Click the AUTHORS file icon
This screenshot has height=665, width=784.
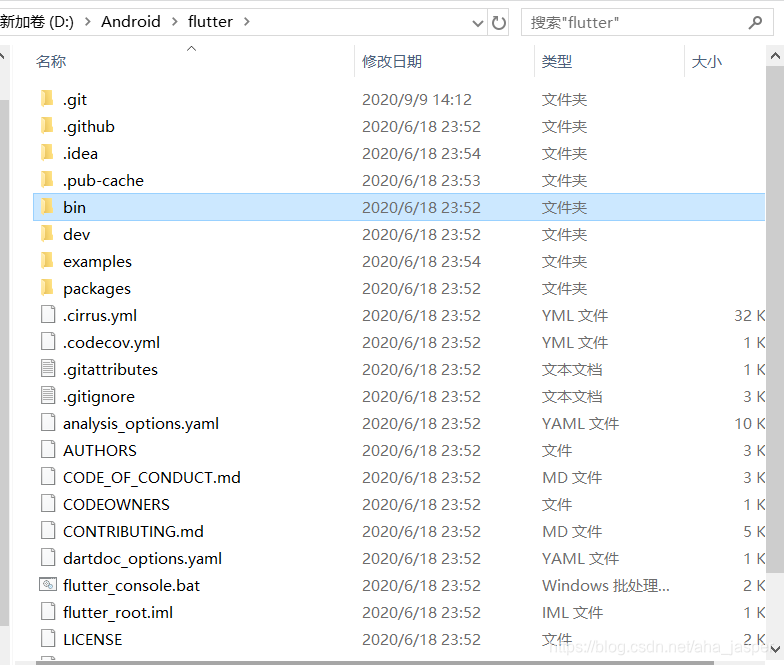[48, 450]
